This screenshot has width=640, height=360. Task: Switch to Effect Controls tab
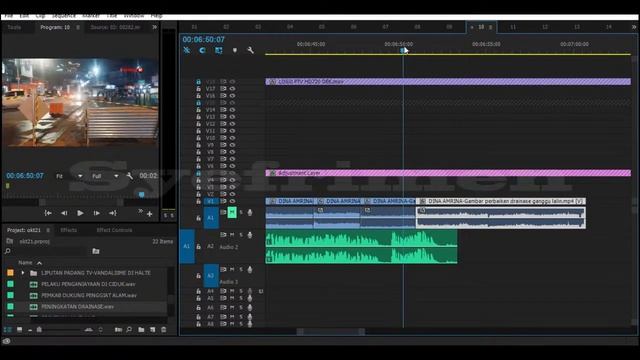coord(114,230)
